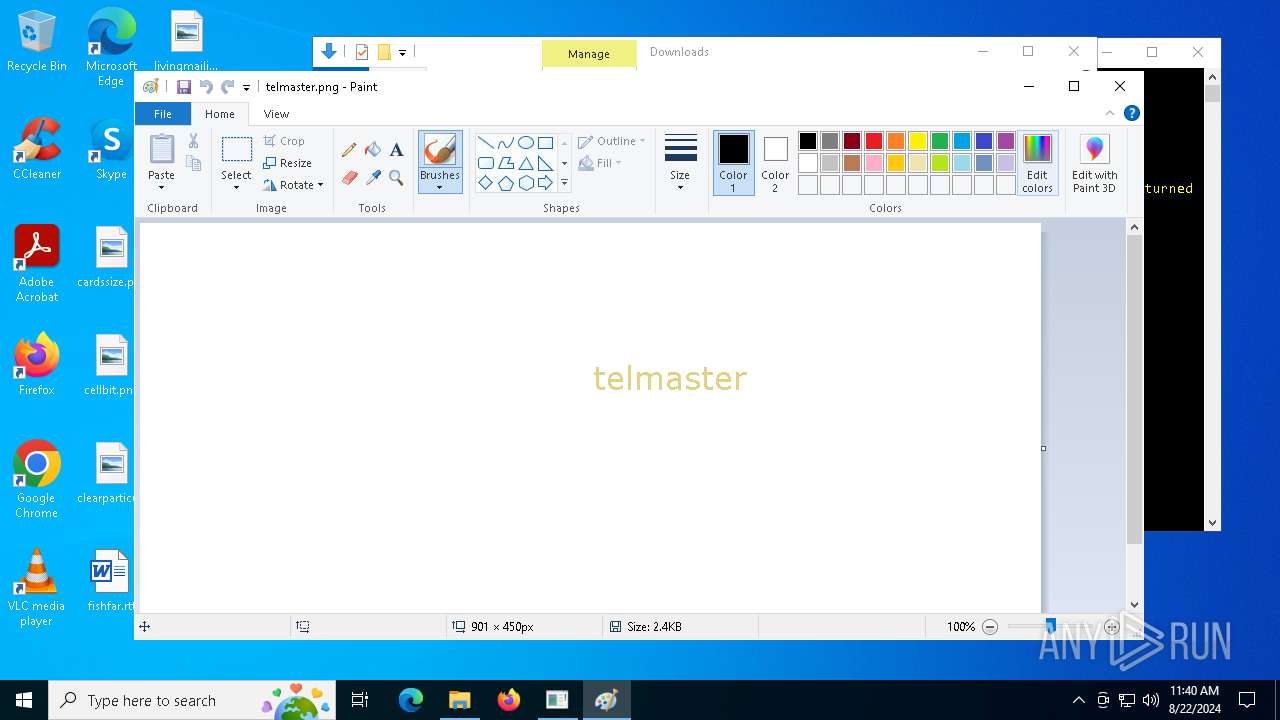Click the zoom slider handle
This screenshot has height=720, width=1280.
click(x=1050, y=626)
